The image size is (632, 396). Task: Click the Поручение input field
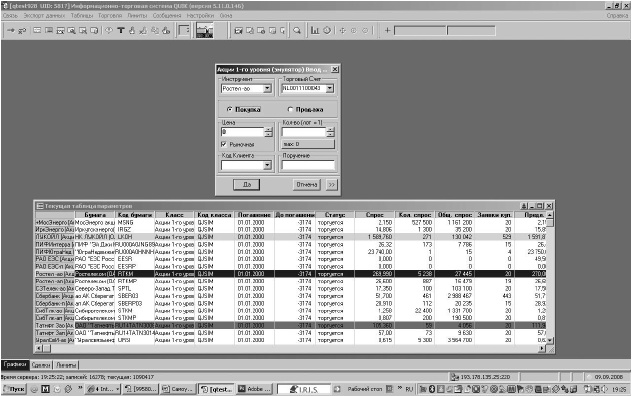click(x=308, y=165)
